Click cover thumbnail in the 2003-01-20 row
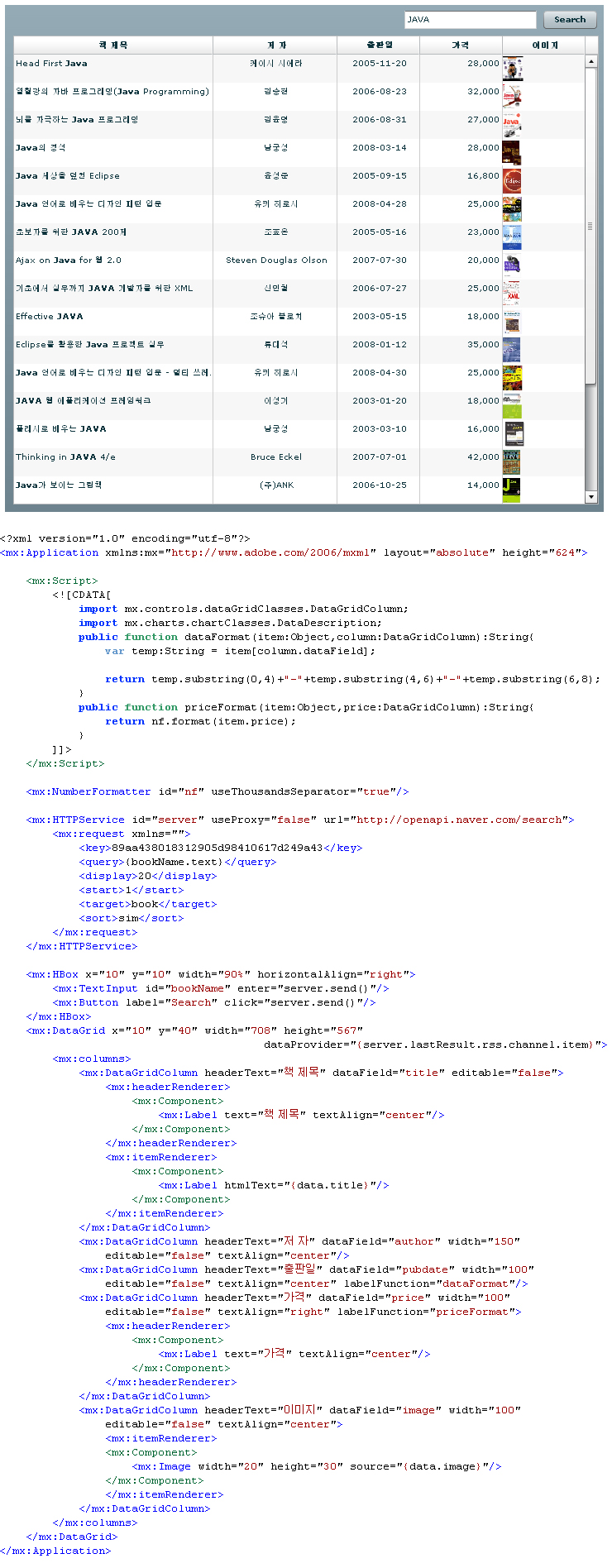 [x=512, y=406]
